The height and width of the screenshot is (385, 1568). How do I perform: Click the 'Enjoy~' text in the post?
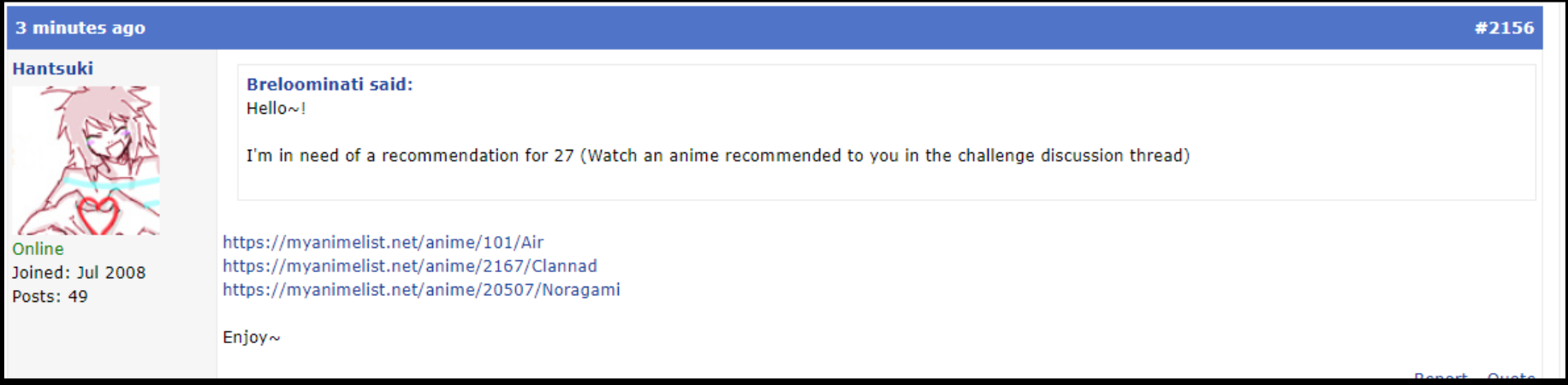(x=251, y=337)
